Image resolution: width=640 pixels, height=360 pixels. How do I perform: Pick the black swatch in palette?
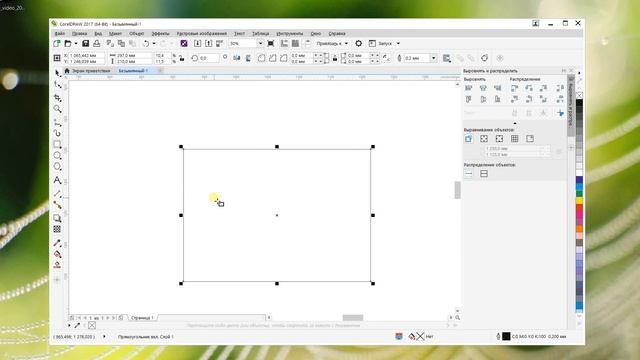coord(579,103)
